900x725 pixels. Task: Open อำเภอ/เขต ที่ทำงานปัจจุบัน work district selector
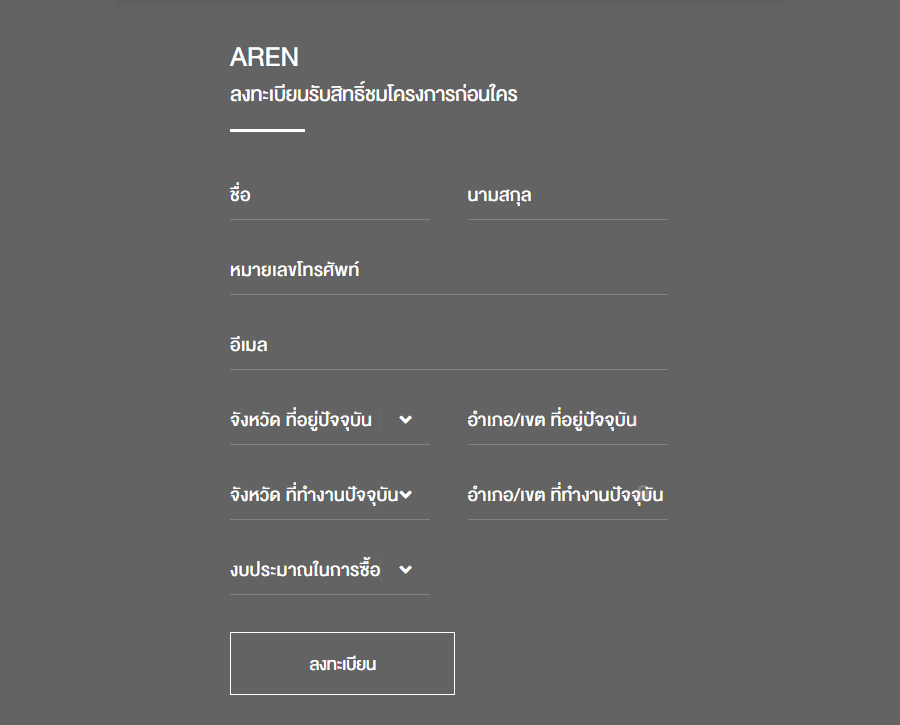pyautogui.click(x=560, y=495)
